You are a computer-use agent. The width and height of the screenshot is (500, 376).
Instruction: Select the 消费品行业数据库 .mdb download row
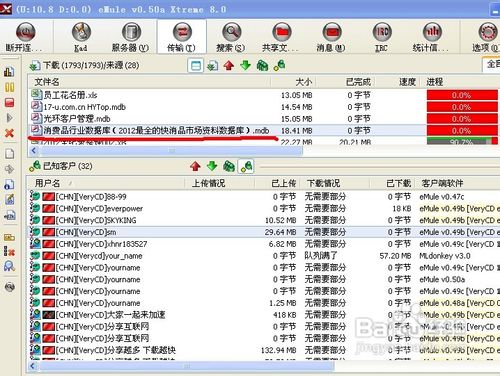point(263,130)
